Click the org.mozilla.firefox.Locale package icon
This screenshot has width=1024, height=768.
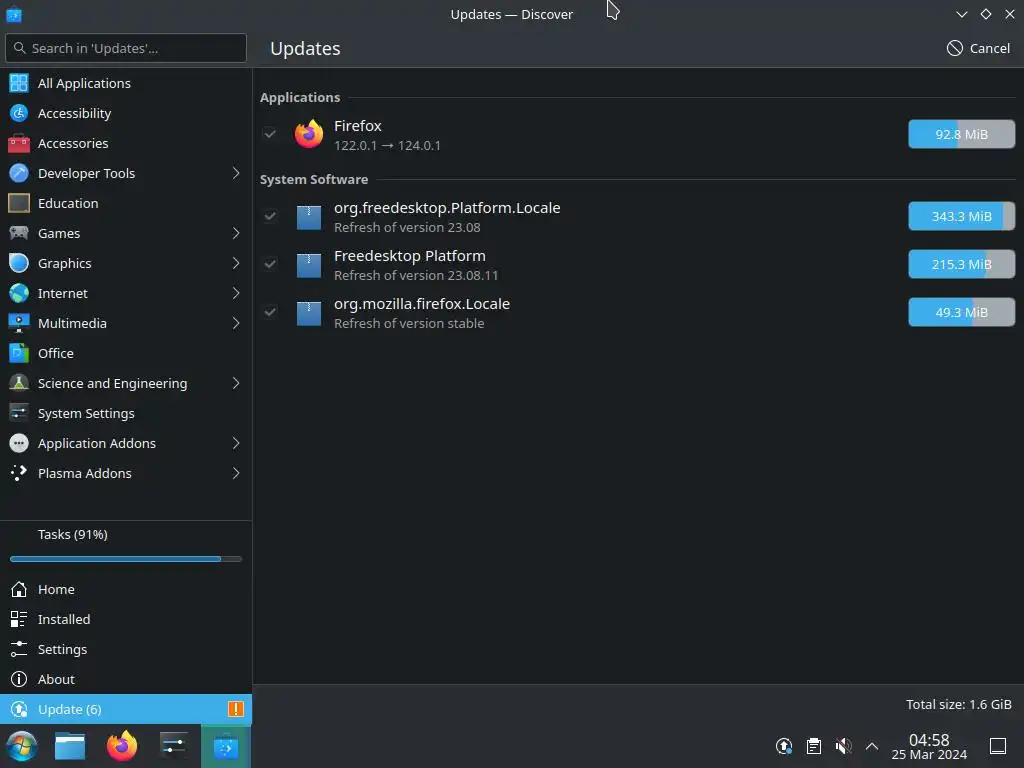pyautogui.click(x=309, y=313)
